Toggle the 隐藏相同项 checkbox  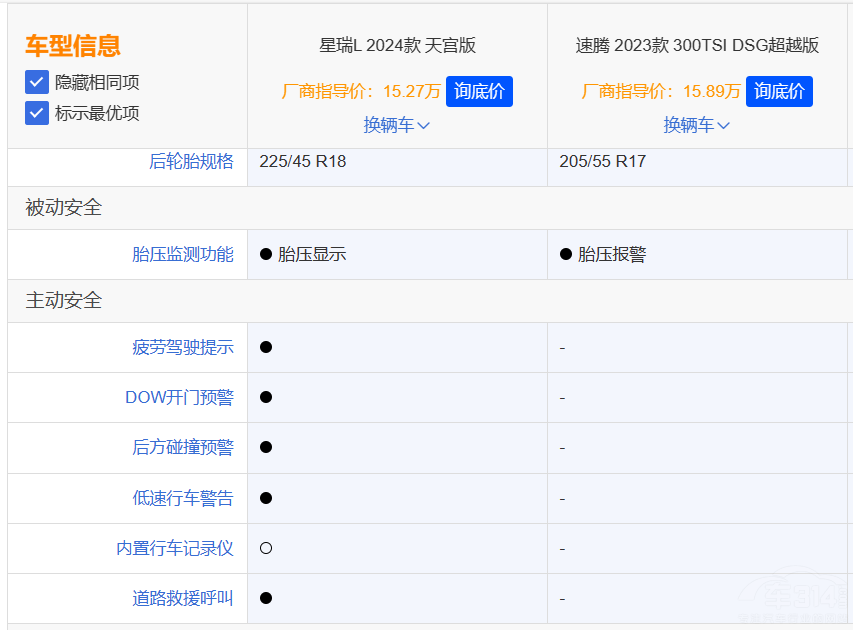click(37, 82)
